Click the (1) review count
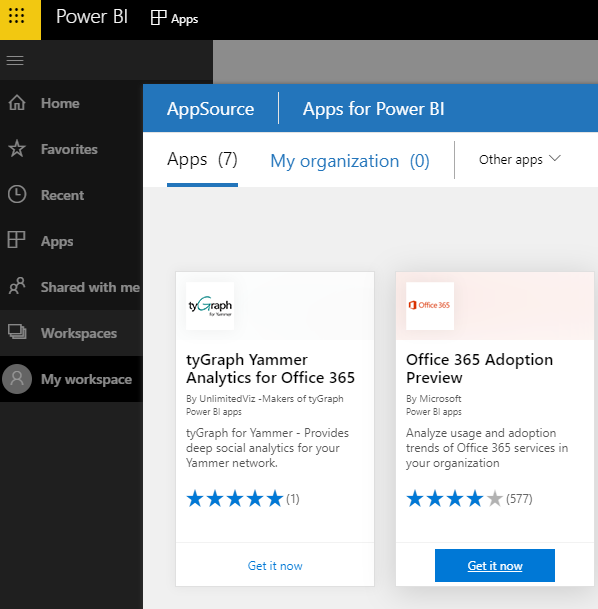598x609 pixels. tap(293, 499)
